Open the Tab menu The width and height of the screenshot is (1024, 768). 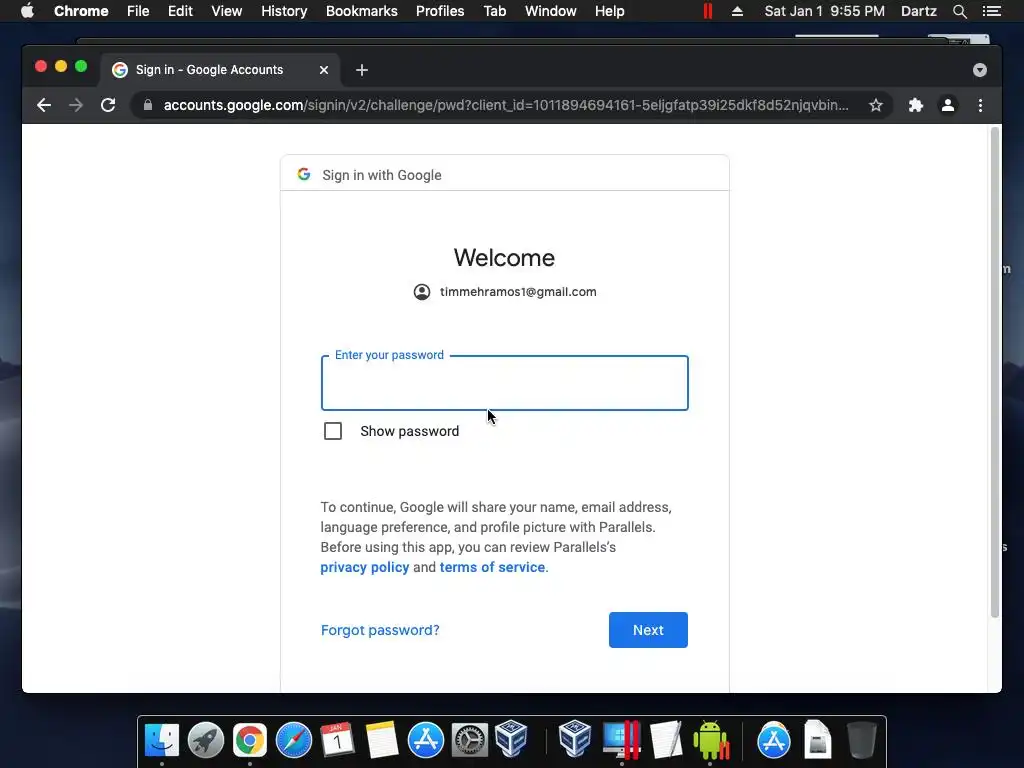pyautogui.click(x=494, y=11)
